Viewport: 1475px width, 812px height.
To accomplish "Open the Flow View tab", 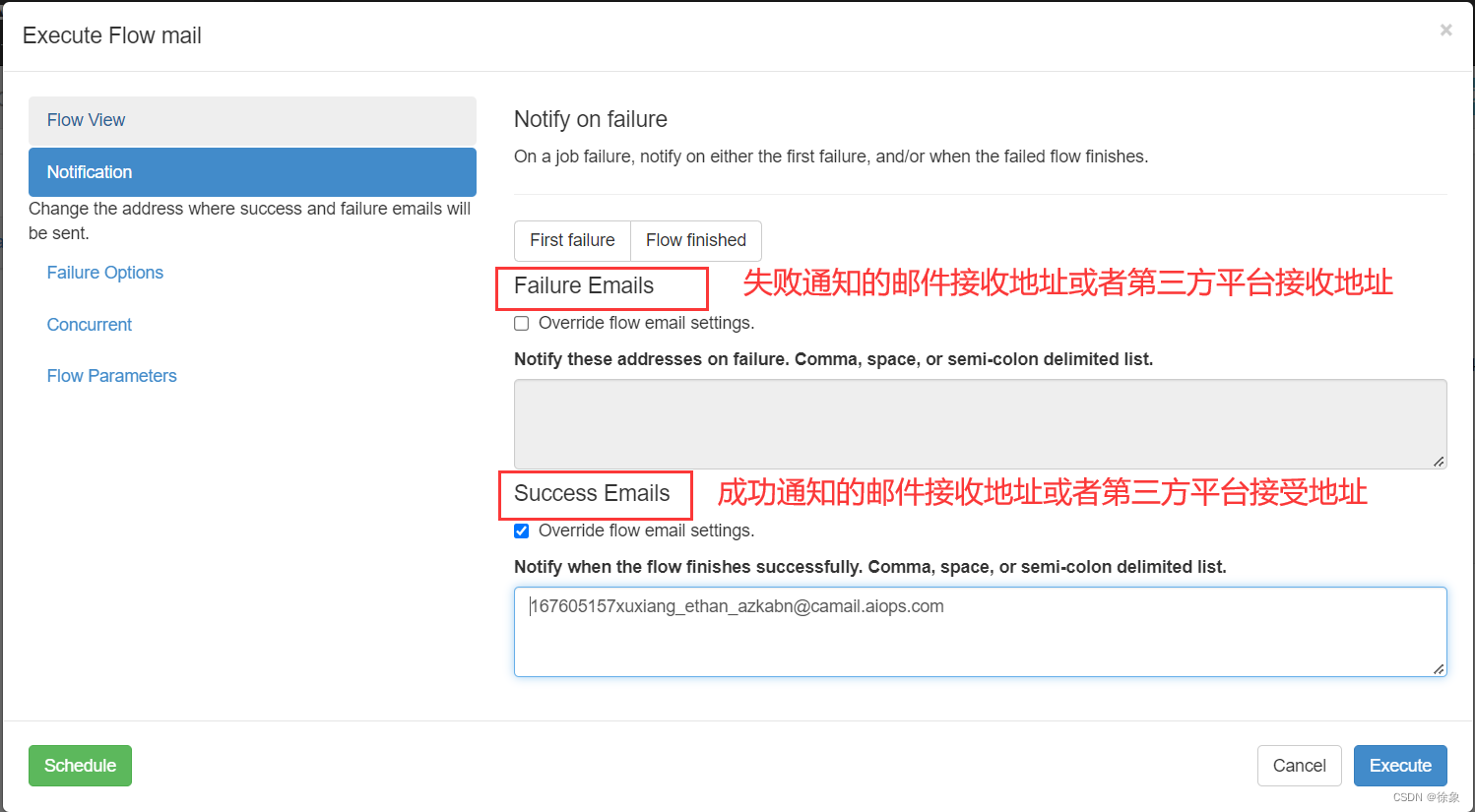I will point(252,120).
